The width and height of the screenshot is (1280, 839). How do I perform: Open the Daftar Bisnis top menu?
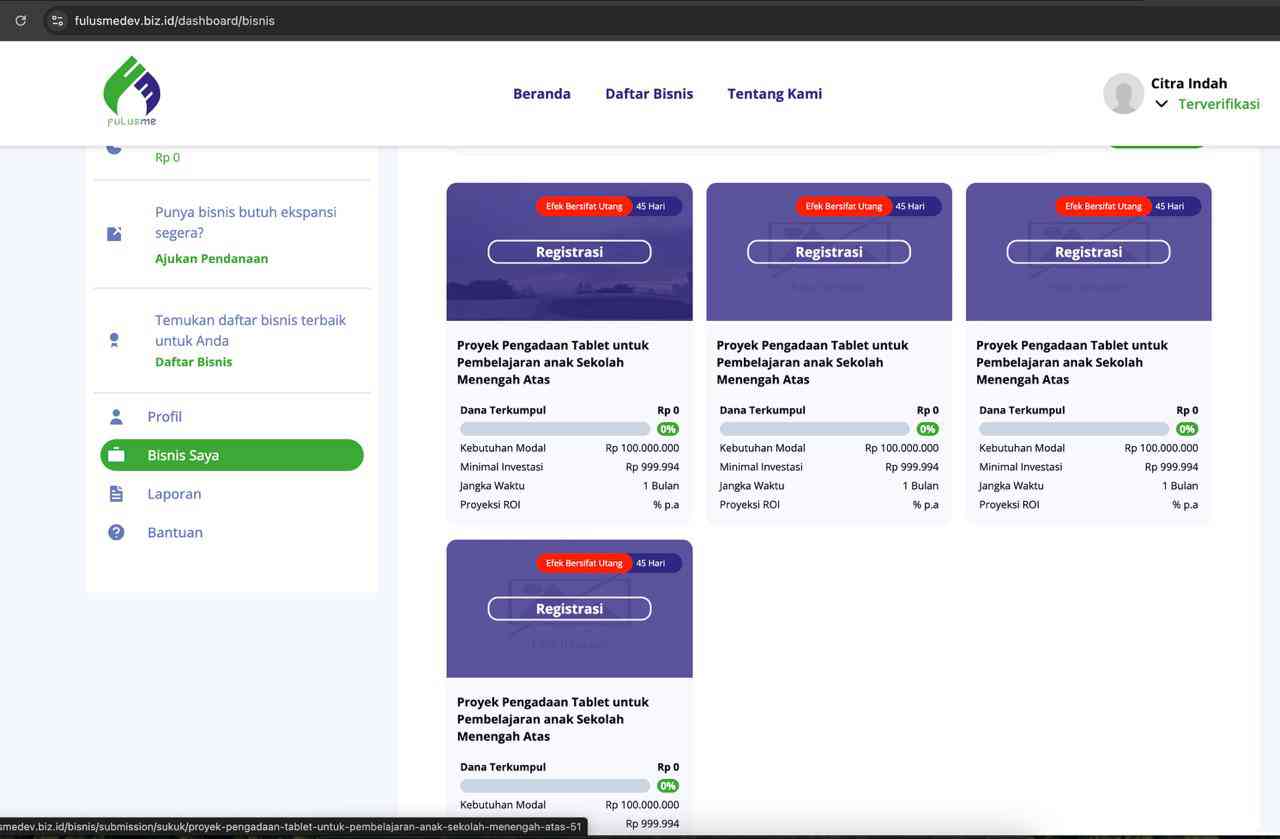pyautogui.click(x=649, y=94)
